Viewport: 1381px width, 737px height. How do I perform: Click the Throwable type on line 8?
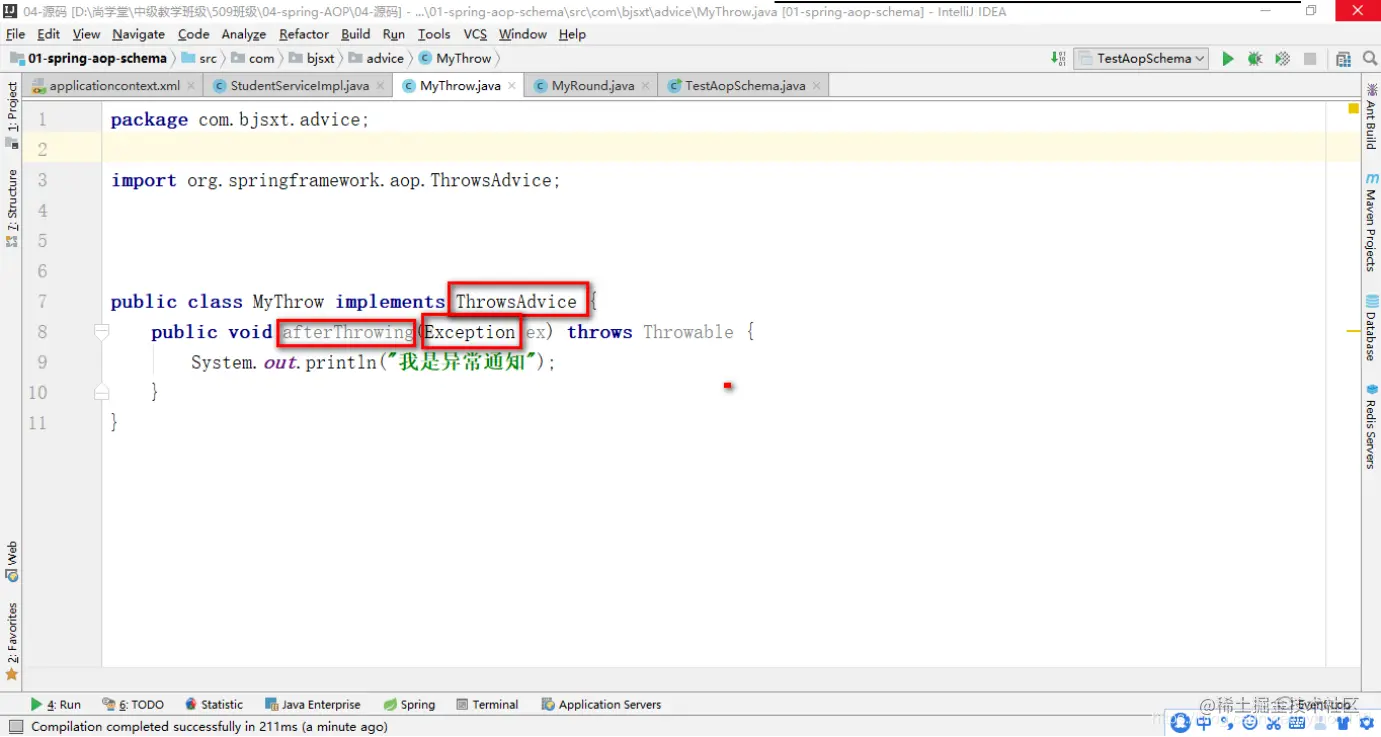coord(688,332)
